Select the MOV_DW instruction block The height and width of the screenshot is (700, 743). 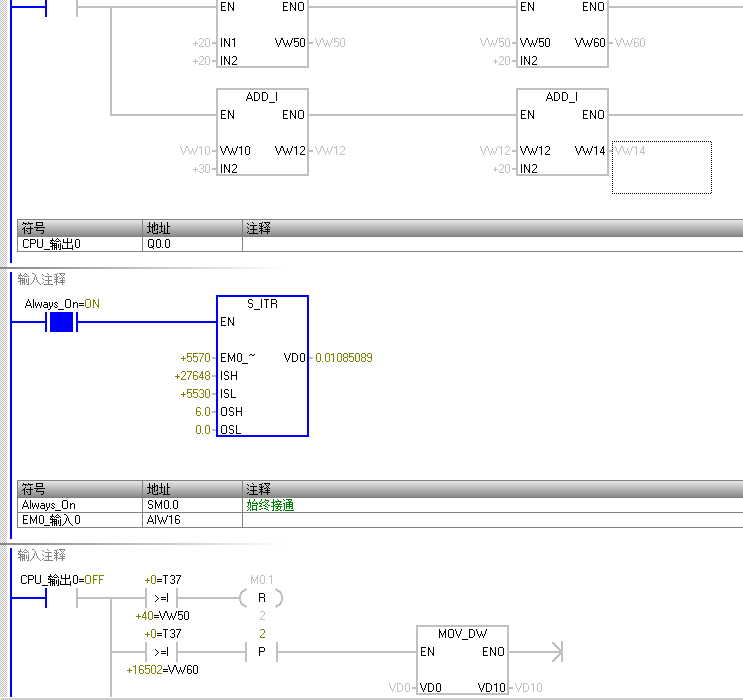[x=462, y=661]
